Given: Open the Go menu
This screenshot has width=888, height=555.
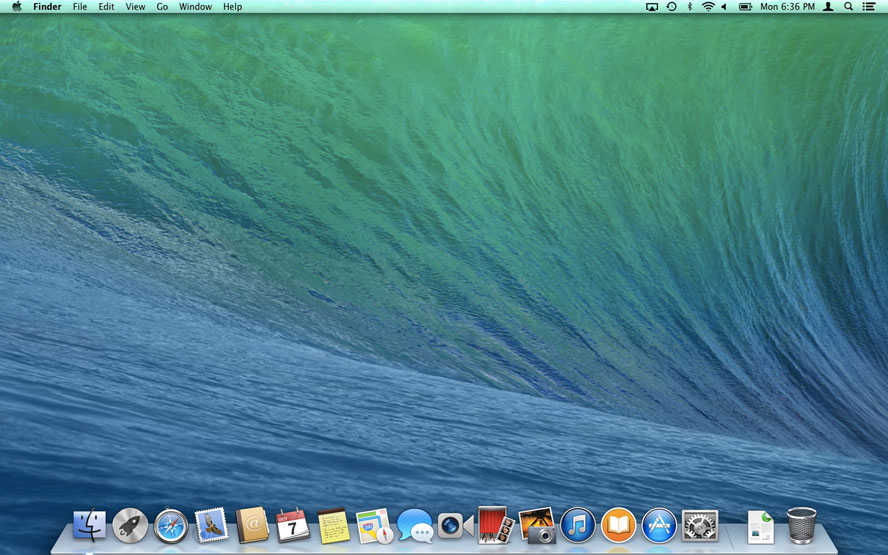Looking at the screenshot, I should pyautogui.click(x=162, y=7).
